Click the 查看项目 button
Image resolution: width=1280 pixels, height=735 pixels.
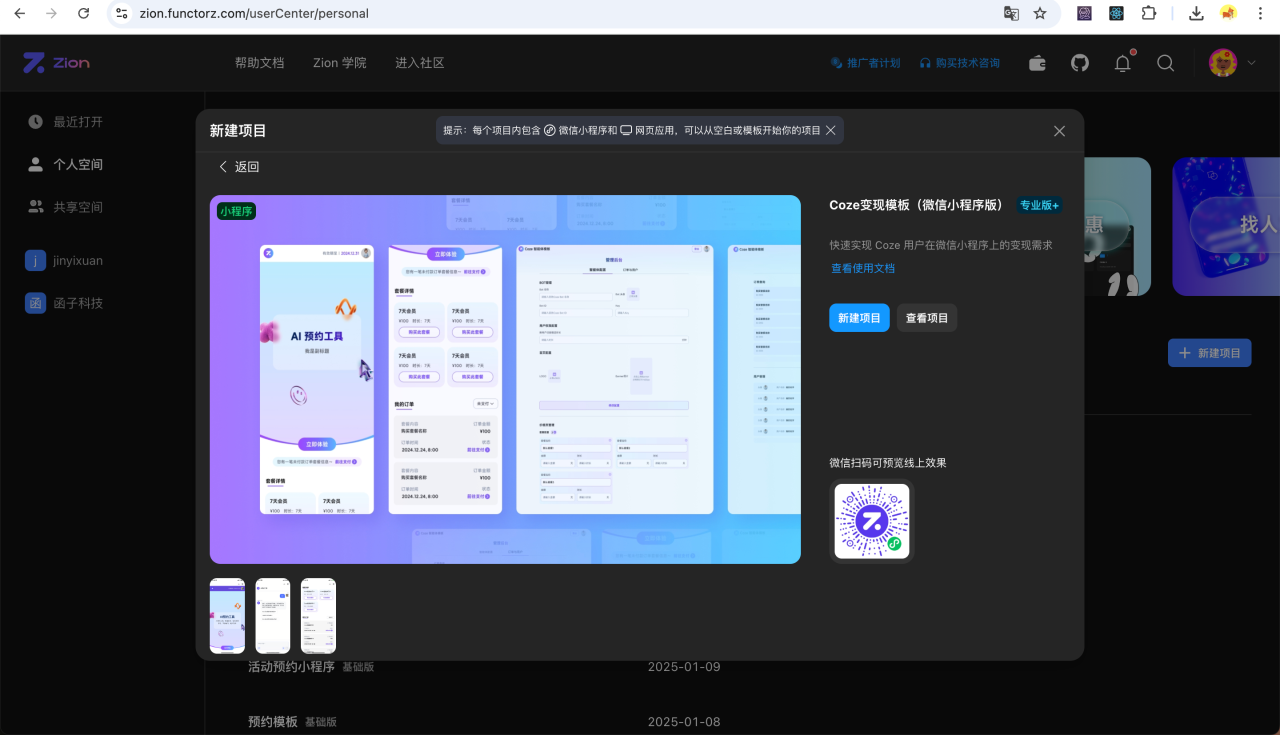coord(927,318)
